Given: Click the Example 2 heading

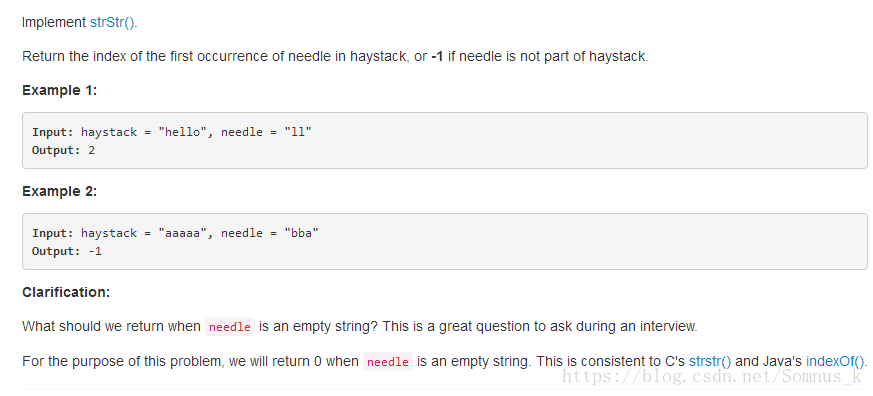Looking at the screenshot, I should (60, 192).
